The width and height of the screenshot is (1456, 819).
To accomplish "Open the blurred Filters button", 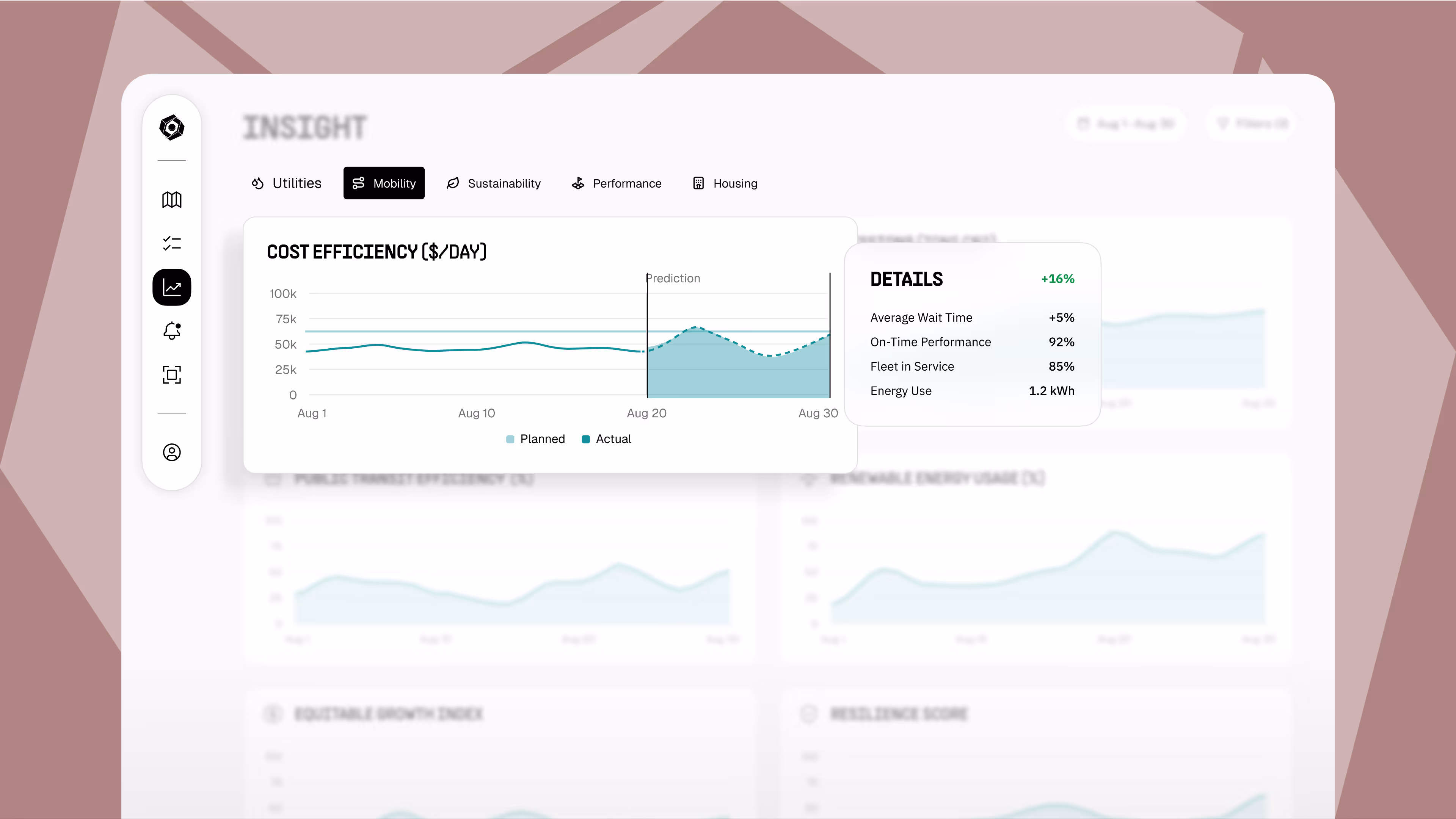I will click(1251, 123).
